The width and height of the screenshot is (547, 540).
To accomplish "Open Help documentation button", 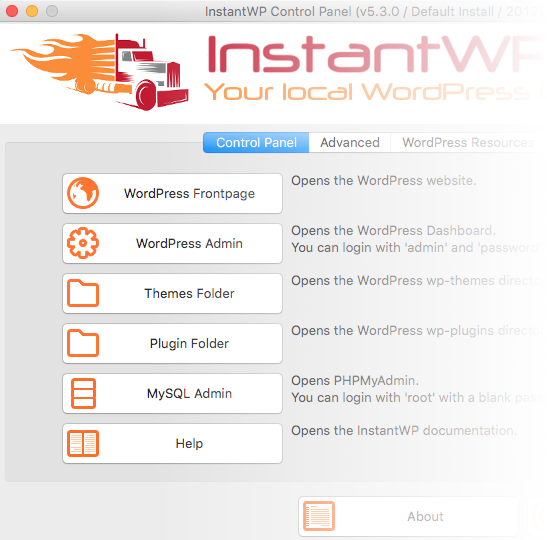I will click(x=172, y=443).
